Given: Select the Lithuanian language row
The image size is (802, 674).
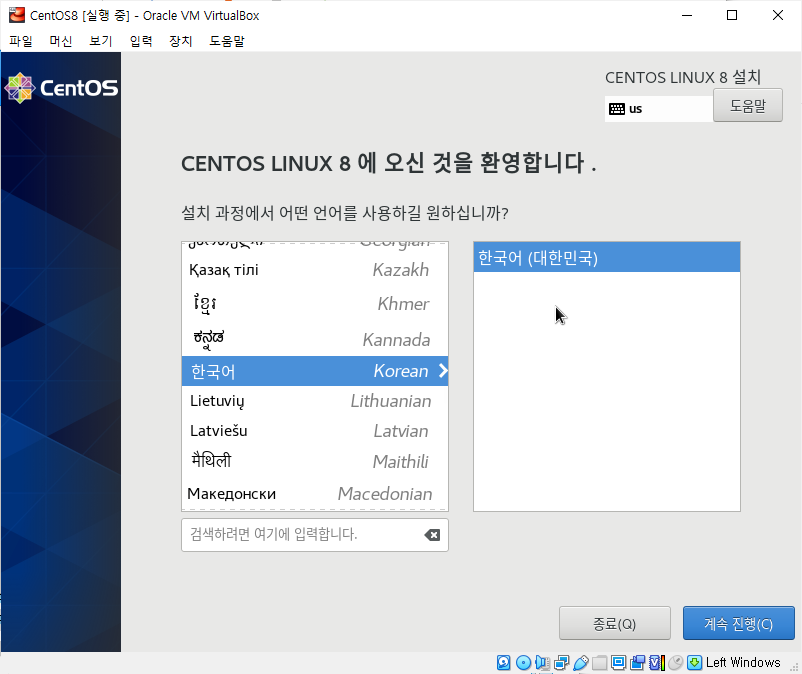Looking at the screenshot, I should point(315,401).
